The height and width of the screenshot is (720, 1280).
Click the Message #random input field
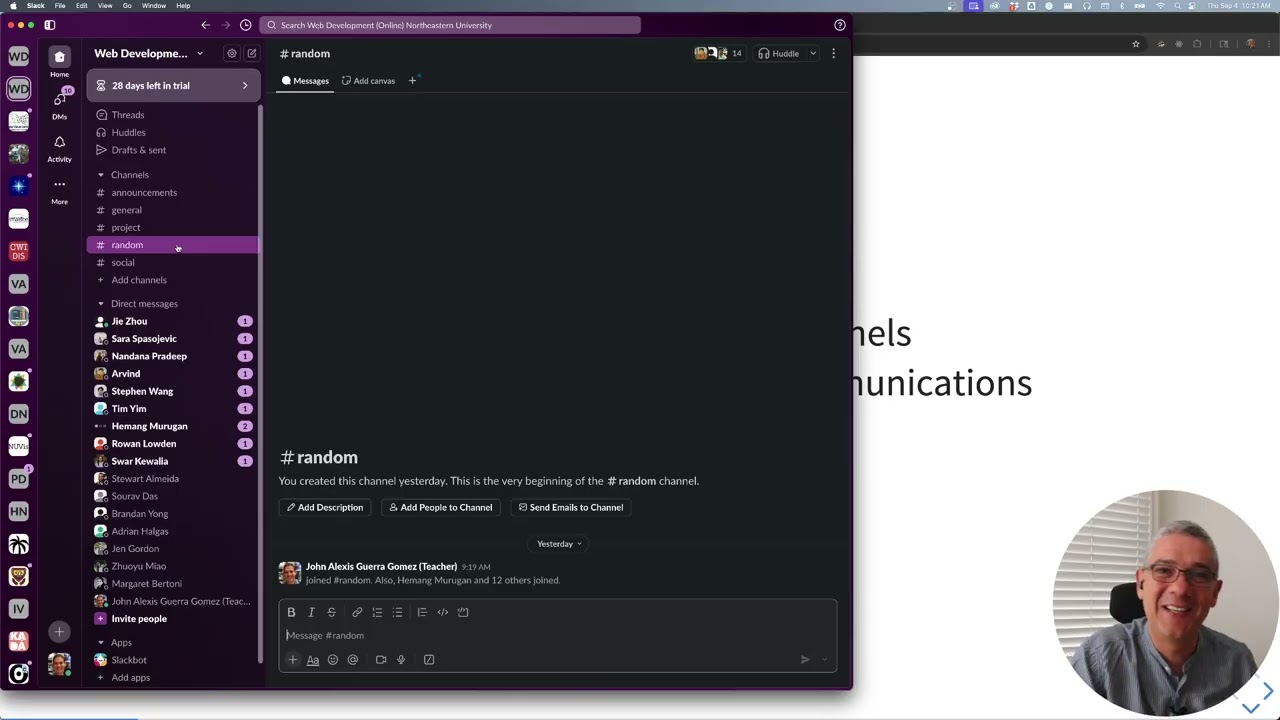[558, 635]
